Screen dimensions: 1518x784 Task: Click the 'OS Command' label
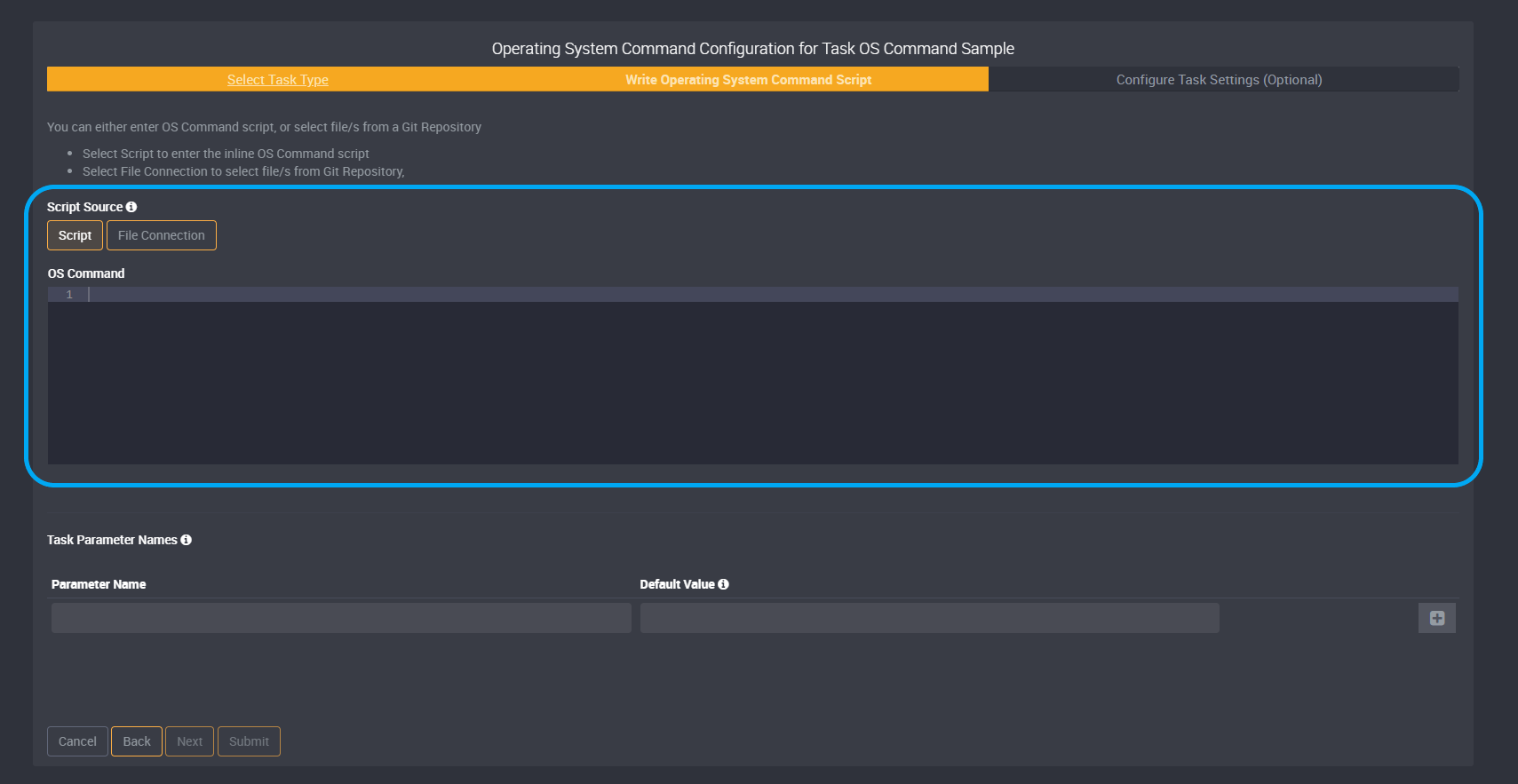tap(86, 273)
